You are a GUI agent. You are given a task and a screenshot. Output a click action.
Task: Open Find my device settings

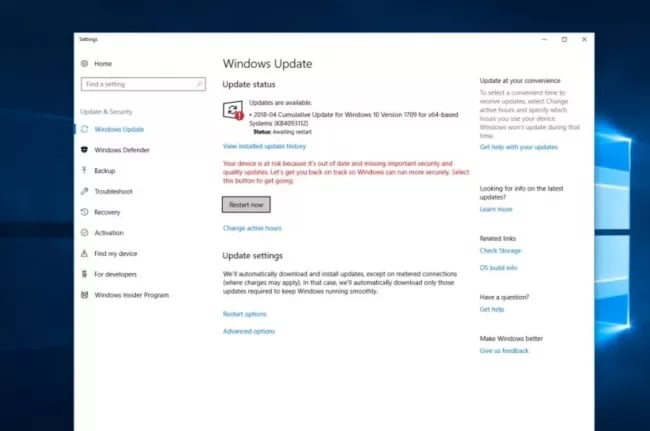point(115,253)
